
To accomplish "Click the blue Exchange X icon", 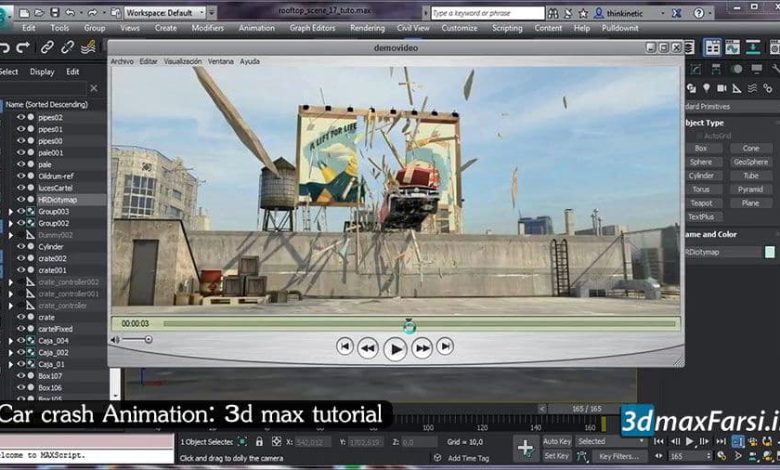I will pos(677,13).
